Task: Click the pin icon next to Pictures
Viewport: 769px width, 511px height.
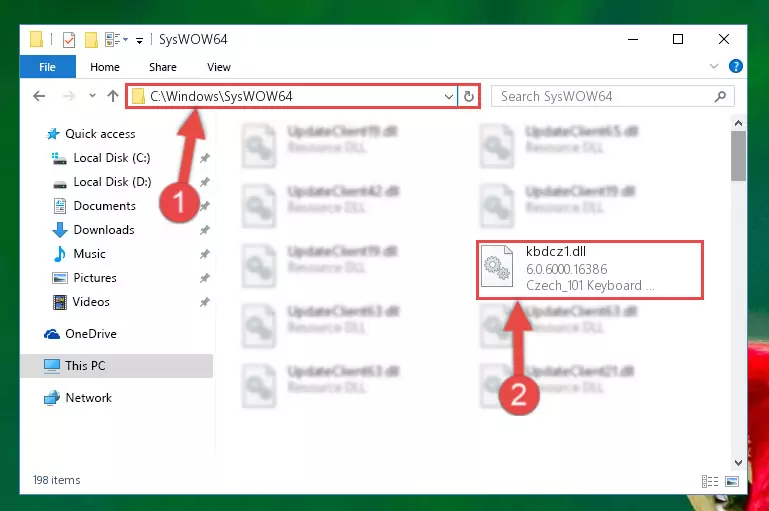Action: click(205, 278)
